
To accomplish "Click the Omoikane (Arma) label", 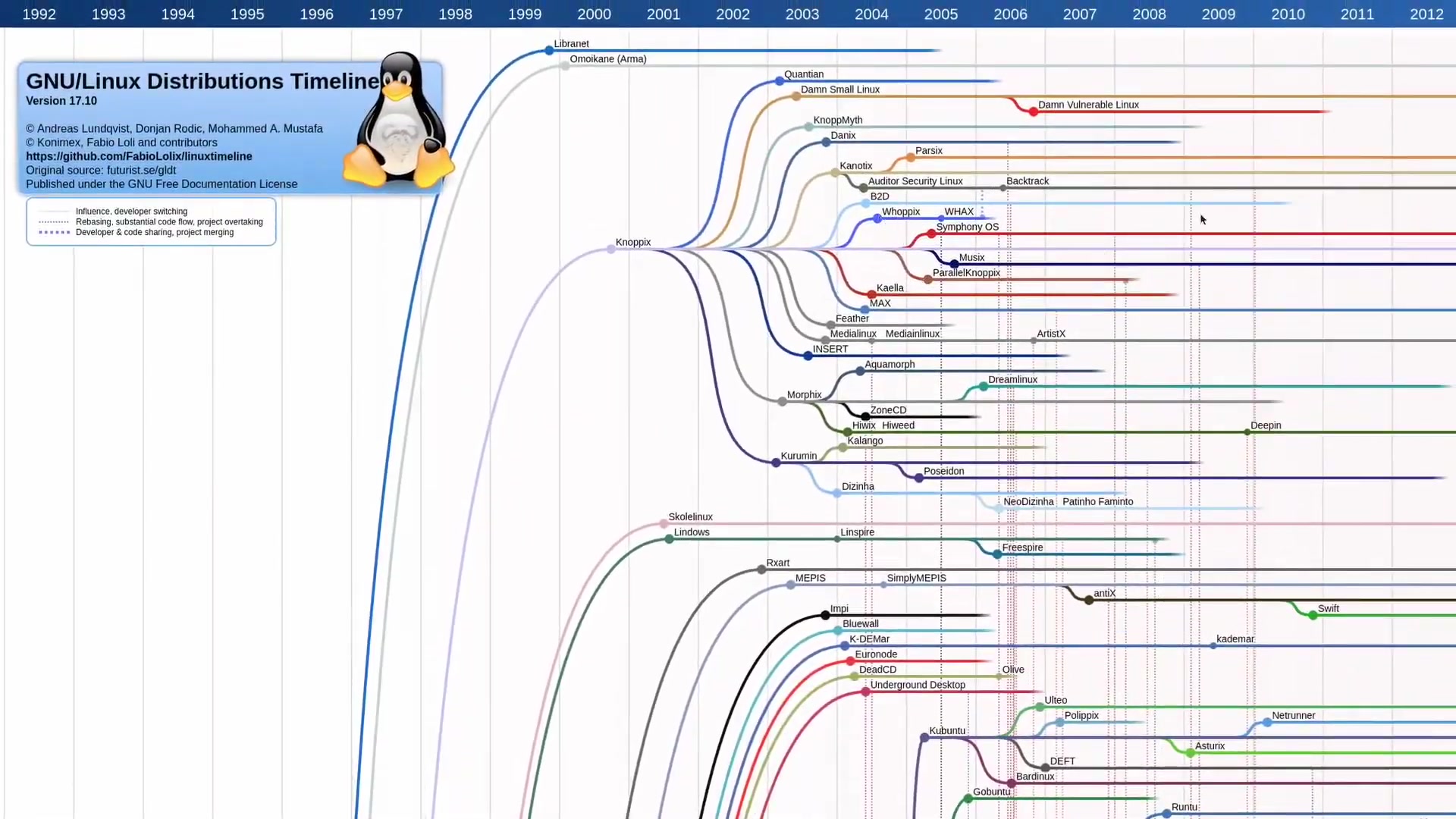I will click(x=608, y=59).
